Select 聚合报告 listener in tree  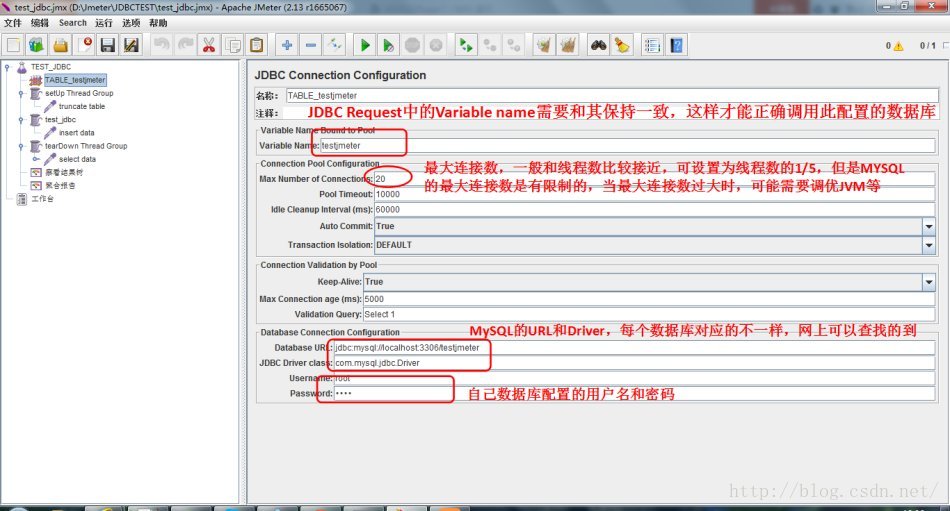click(x=60, y=185)
